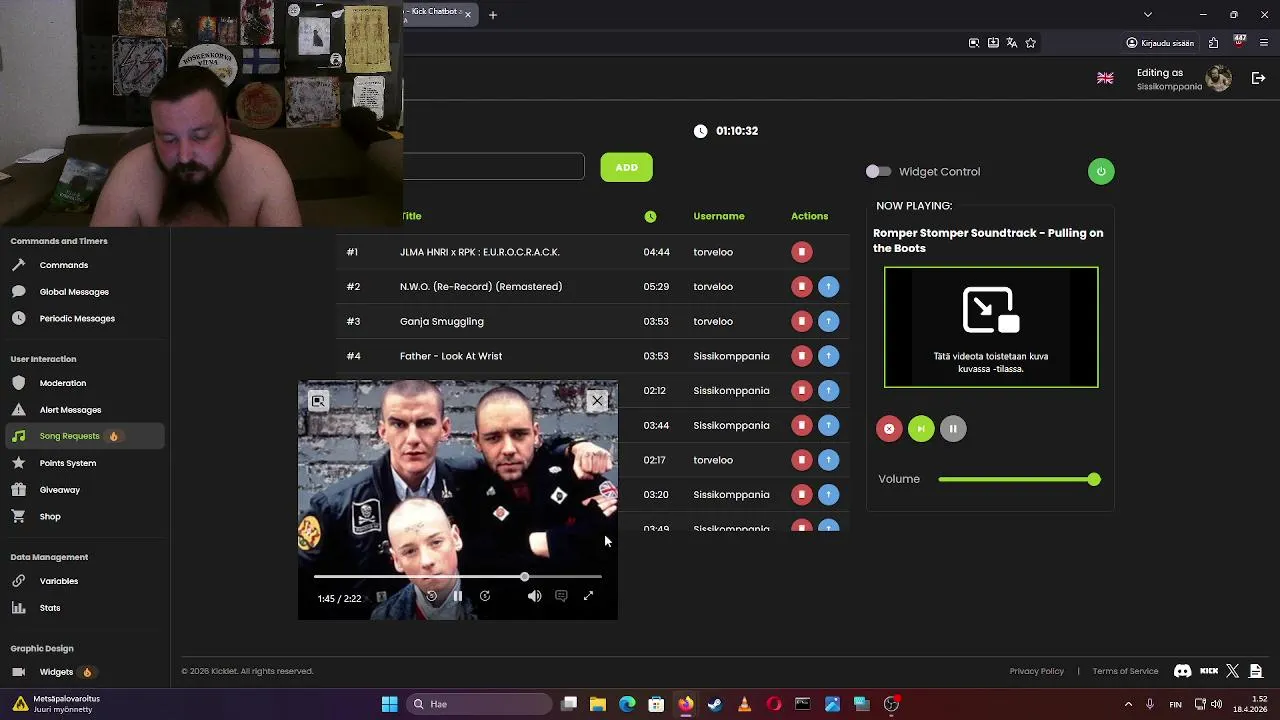This screenshot has width=1280, height=720.
Task: Open the Privacy Policy link
Action: pos(1036,671)
